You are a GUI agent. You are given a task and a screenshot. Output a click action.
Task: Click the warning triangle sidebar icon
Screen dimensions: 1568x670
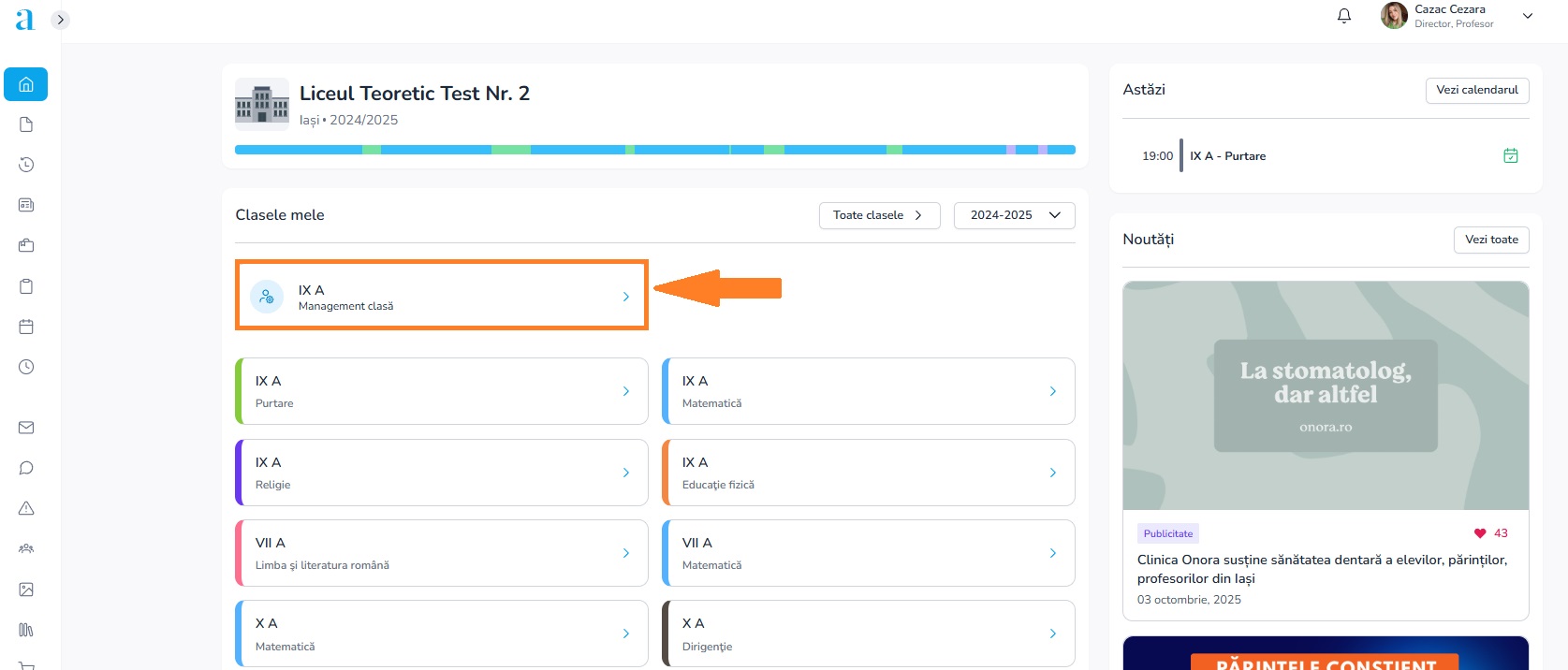coord(26,508)
